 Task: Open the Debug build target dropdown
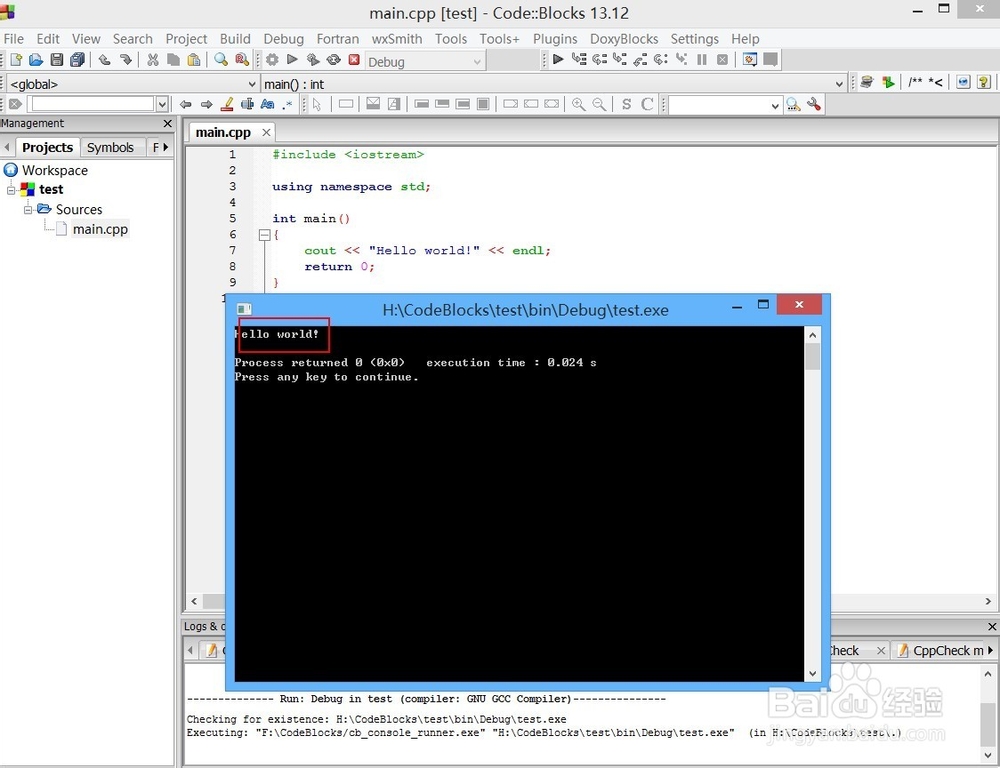point(425,61)
